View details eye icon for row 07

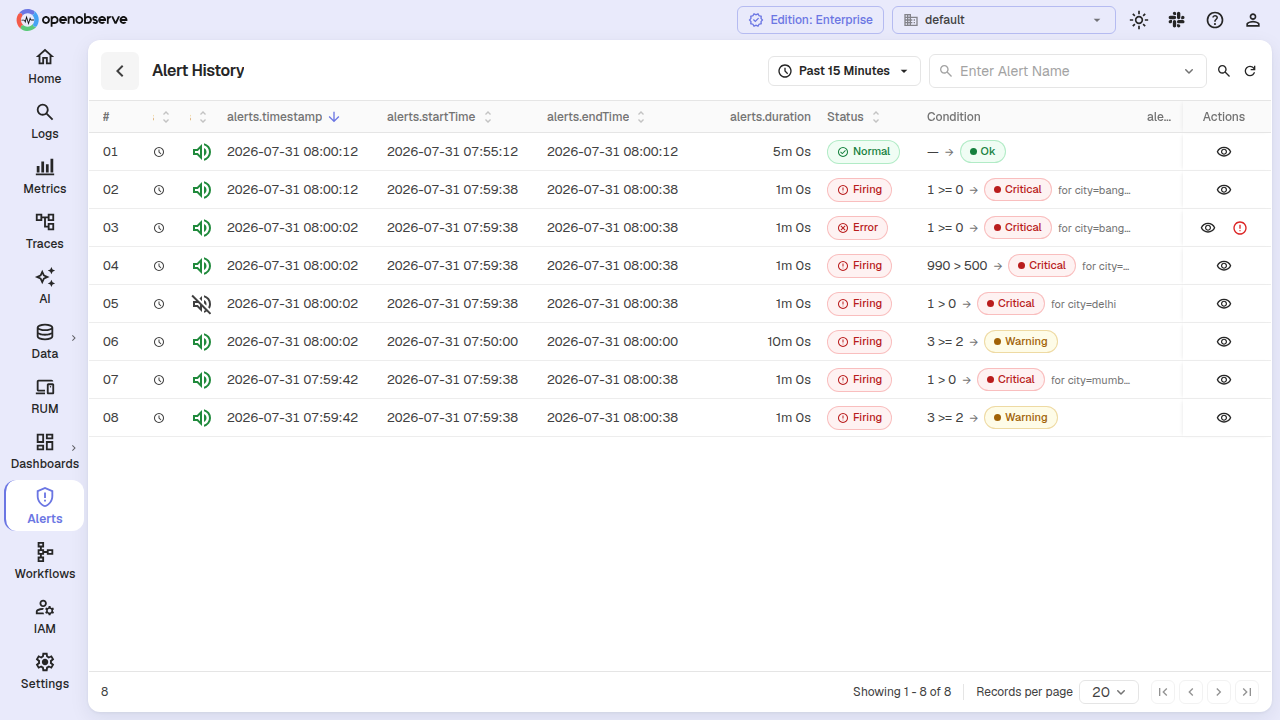[1224, 380]
